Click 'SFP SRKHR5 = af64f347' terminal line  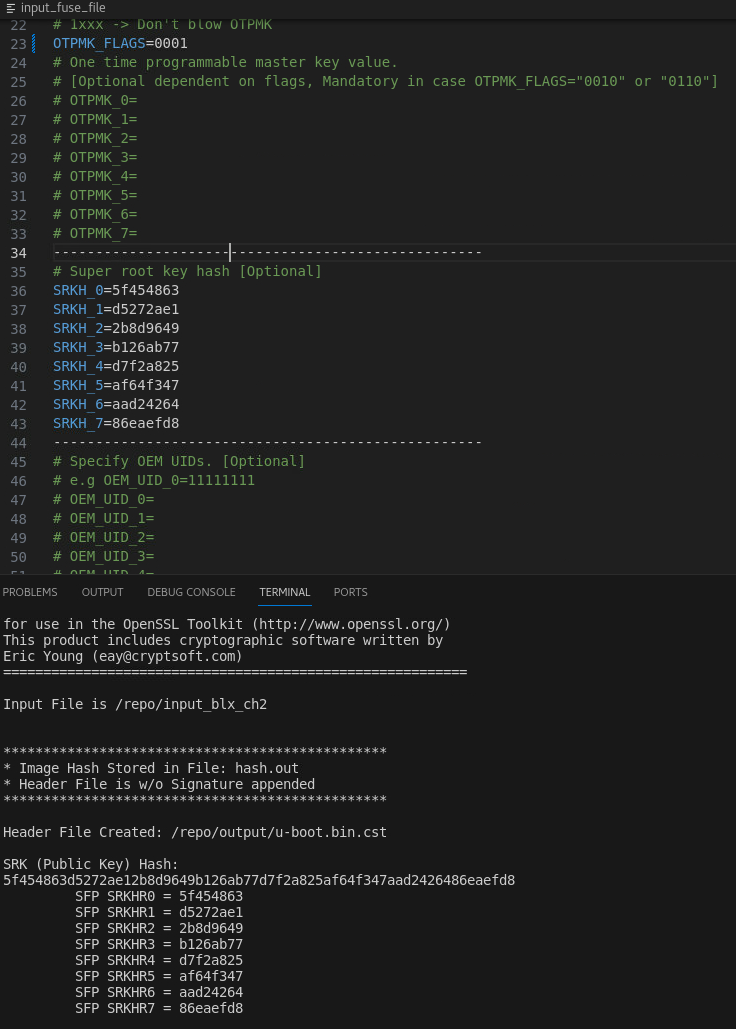[159, 976]
